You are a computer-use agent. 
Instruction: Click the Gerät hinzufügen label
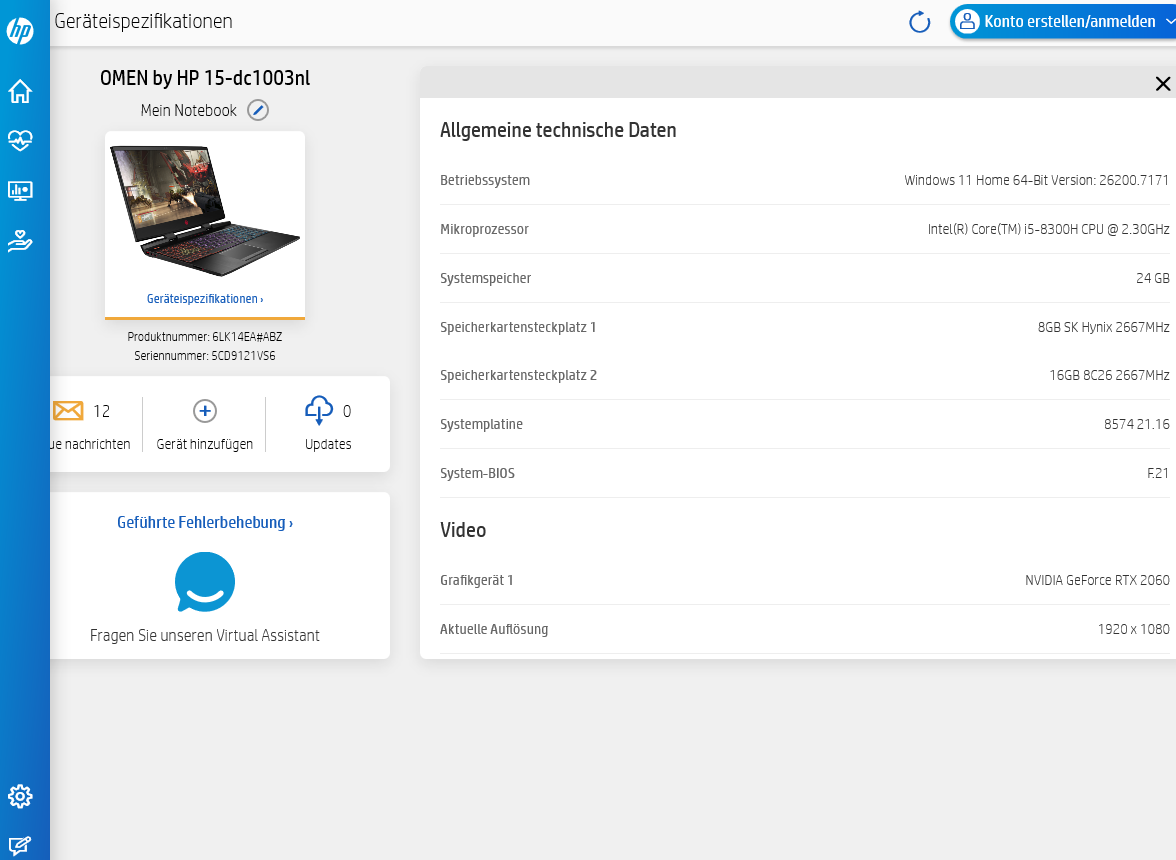205,444
